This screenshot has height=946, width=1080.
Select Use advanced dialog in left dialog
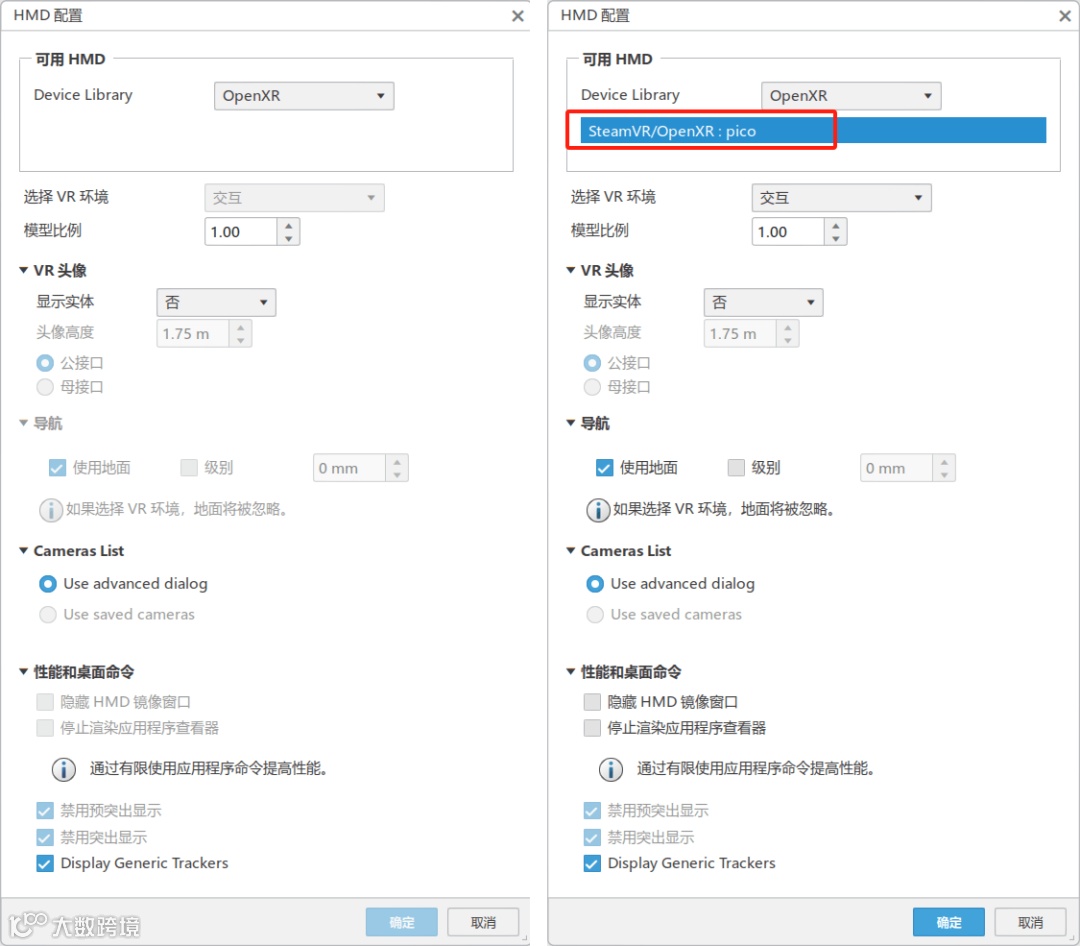[48, 584]
